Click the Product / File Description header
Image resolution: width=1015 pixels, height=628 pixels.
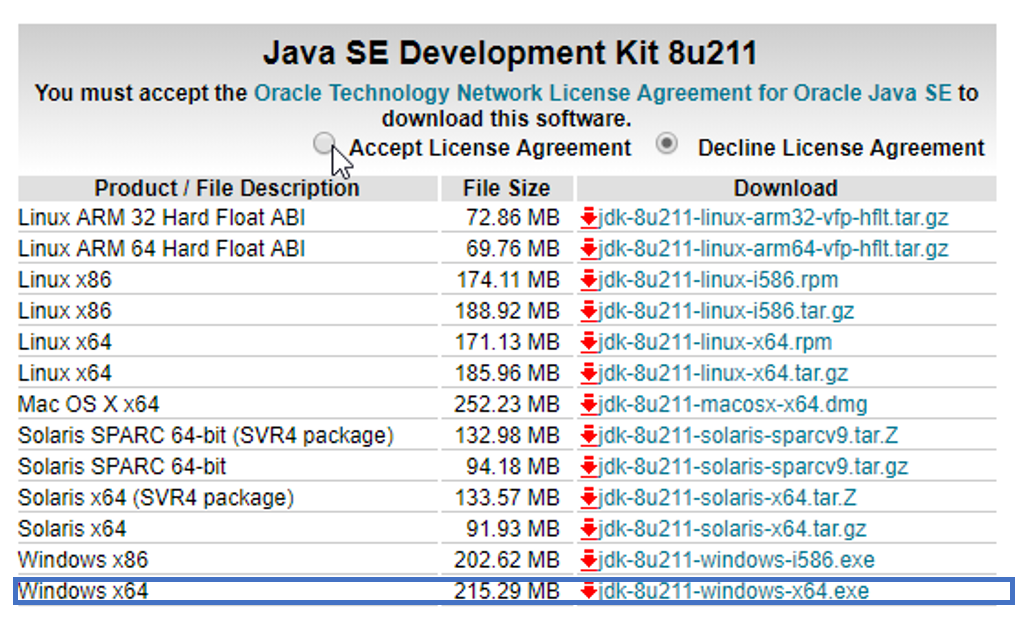point(227,188)
